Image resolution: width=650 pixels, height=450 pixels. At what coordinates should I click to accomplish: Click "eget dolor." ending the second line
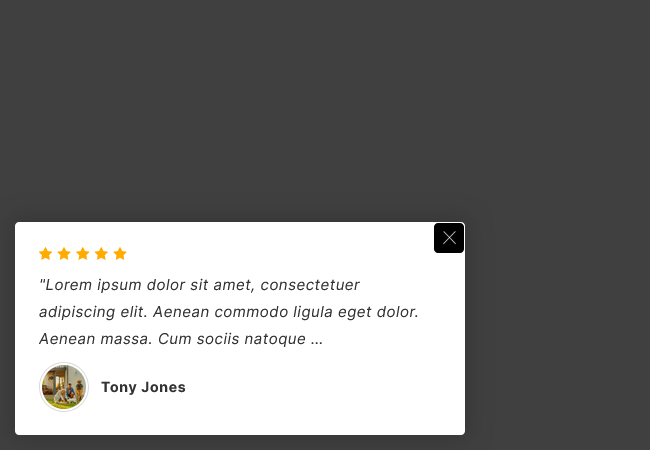393,312
